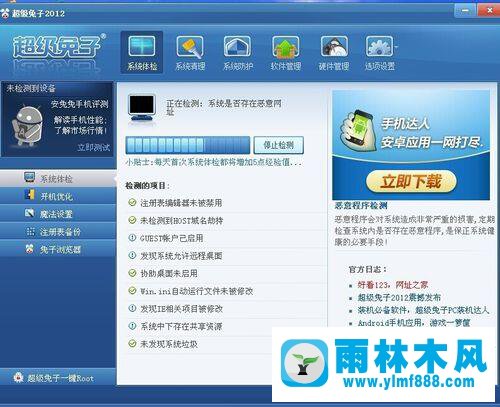Select the 发现IE相关项目被修改 result text
500x407 pixels.
pyautogui.click(x=181, y=309)
